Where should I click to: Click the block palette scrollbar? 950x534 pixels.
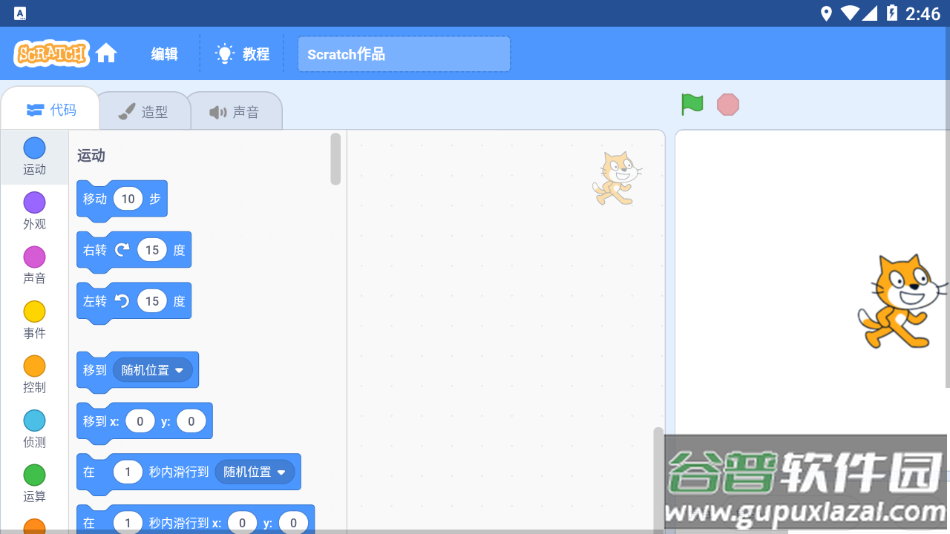click(x=336, y=159)
